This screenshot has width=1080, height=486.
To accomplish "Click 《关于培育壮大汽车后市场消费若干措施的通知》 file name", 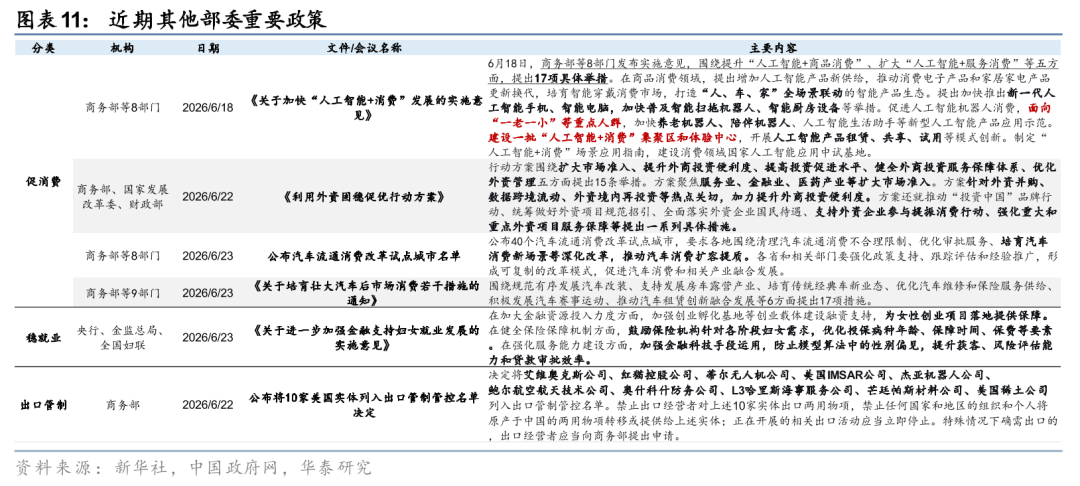I will [x=364, y=293].
